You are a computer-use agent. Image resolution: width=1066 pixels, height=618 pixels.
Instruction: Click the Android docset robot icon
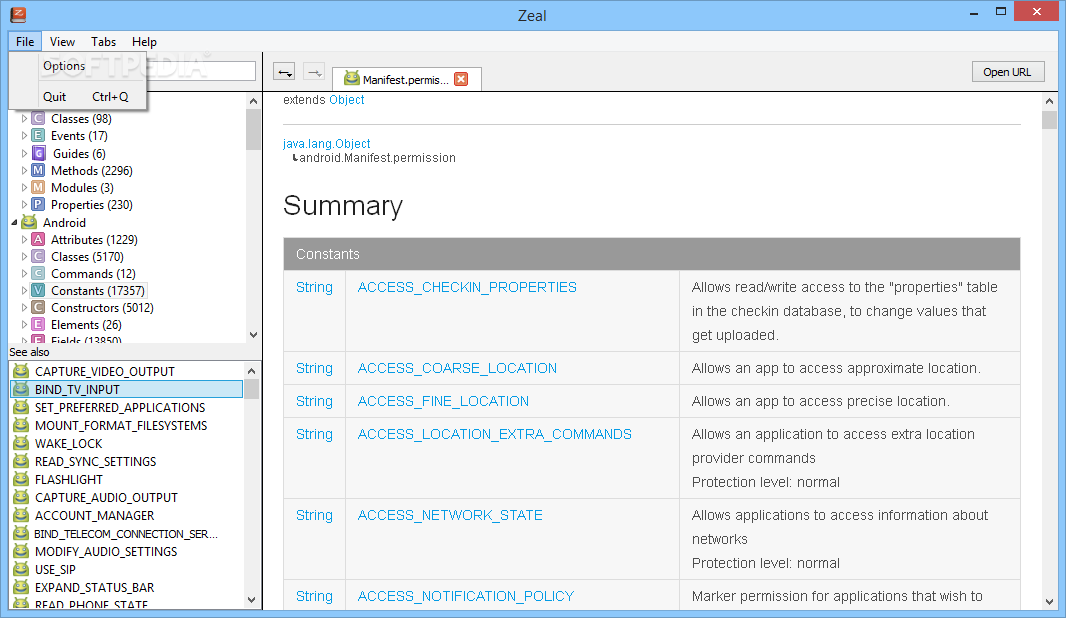tap(29, 222)
